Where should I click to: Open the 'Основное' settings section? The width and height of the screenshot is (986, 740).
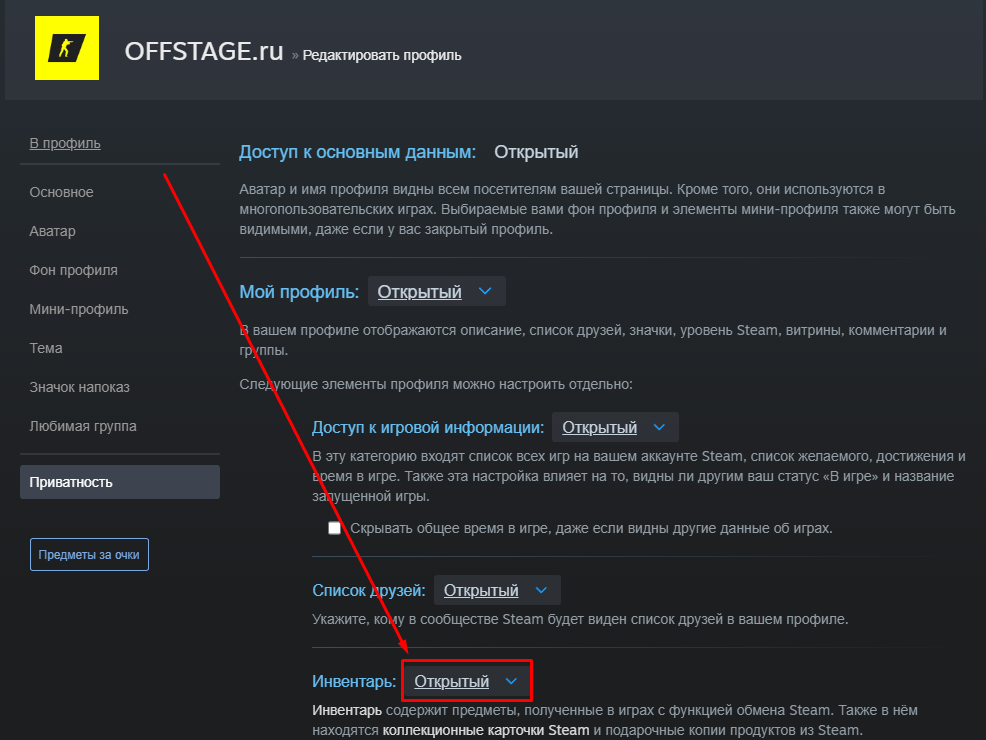[x=62, y=192]
